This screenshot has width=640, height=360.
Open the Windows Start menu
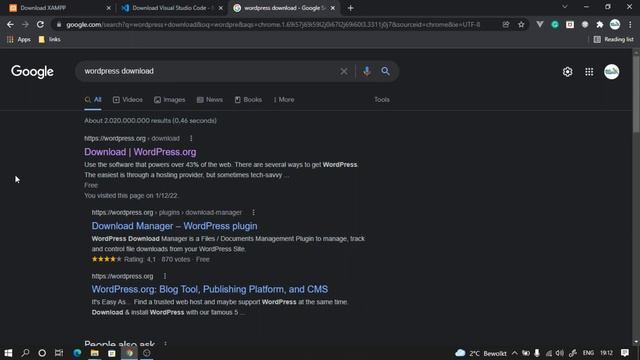8,353
